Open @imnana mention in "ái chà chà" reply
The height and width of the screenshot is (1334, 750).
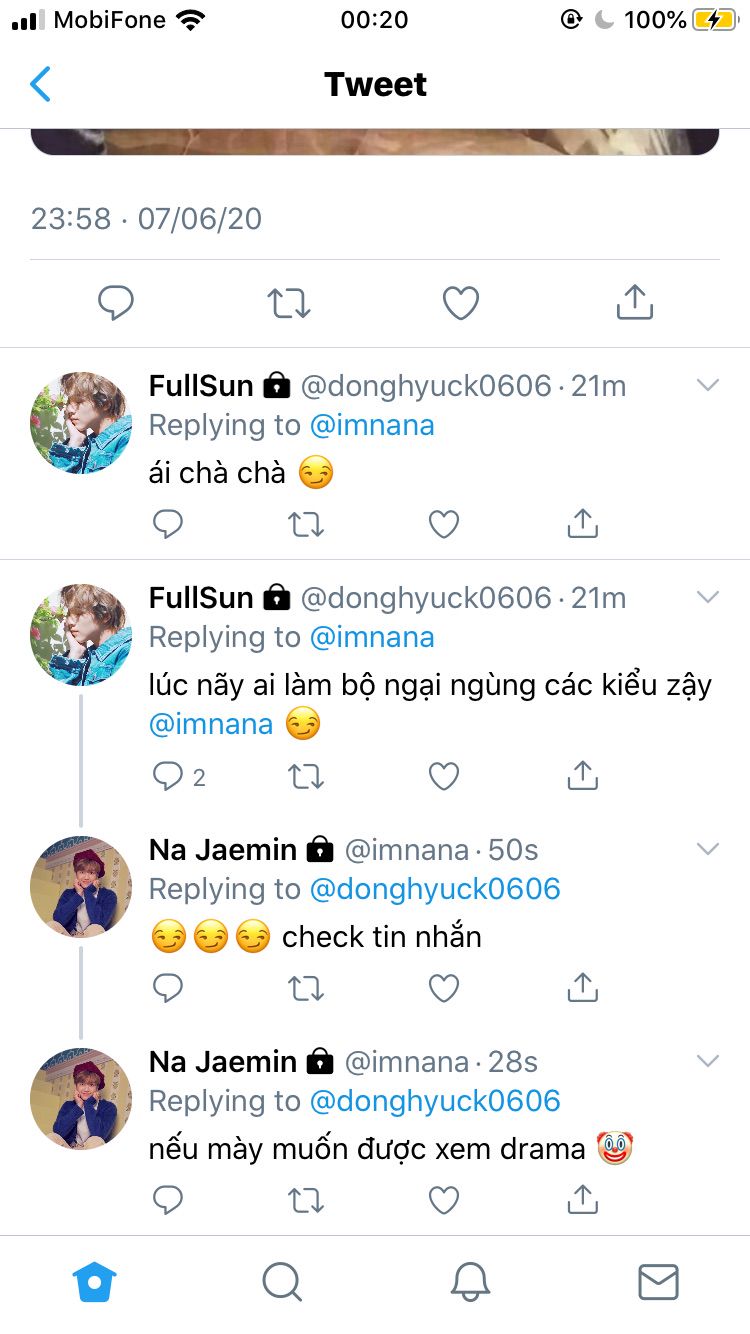[x=372, y=425]
